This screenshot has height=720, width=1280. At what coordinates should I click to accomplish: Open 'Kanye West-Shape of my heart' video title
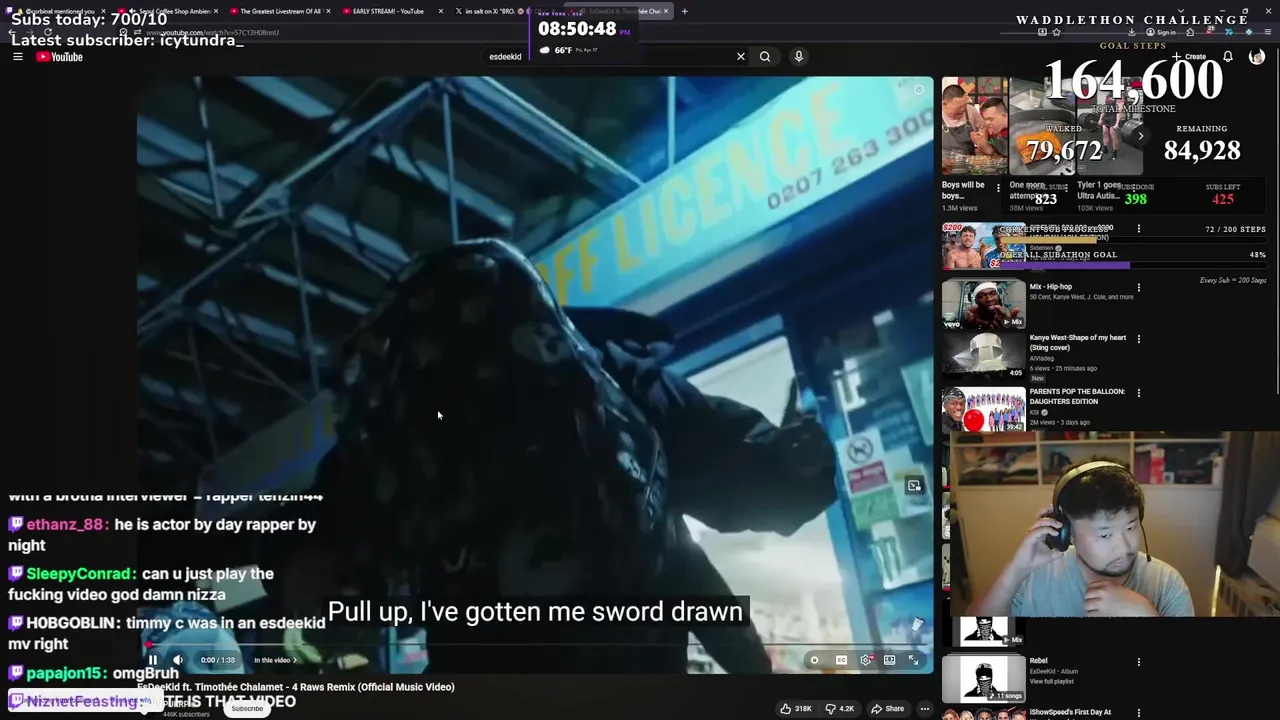[1077, 342]
